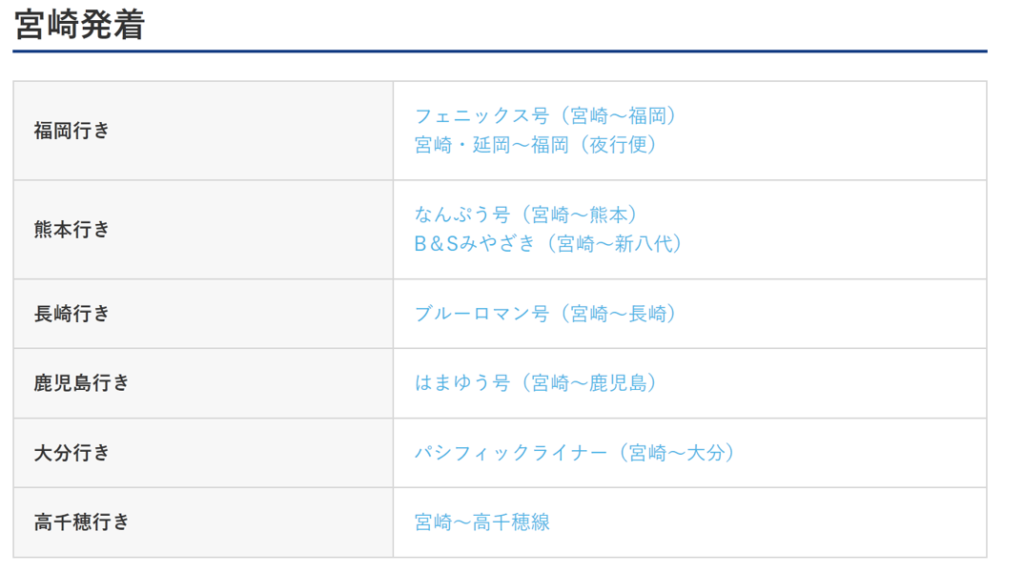Open the フェニックス号（宮崎～福岡） link

546,116
